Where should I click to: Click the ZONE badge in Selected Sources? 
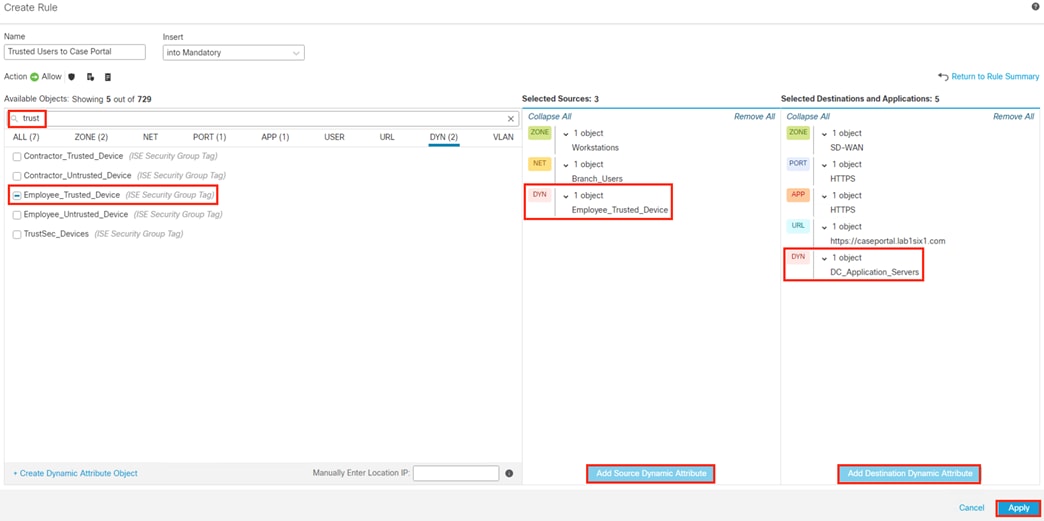(x=539, y=133)
